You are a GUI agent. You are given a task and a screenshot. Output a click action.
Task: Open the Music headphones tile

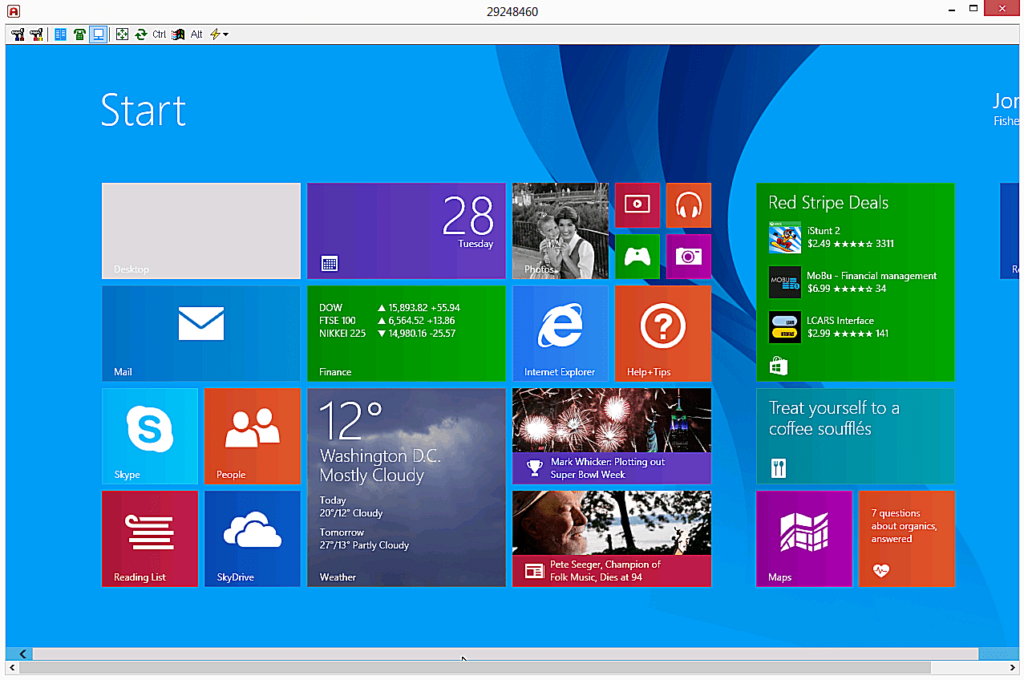pyautogui.click(x=688, y=205)
